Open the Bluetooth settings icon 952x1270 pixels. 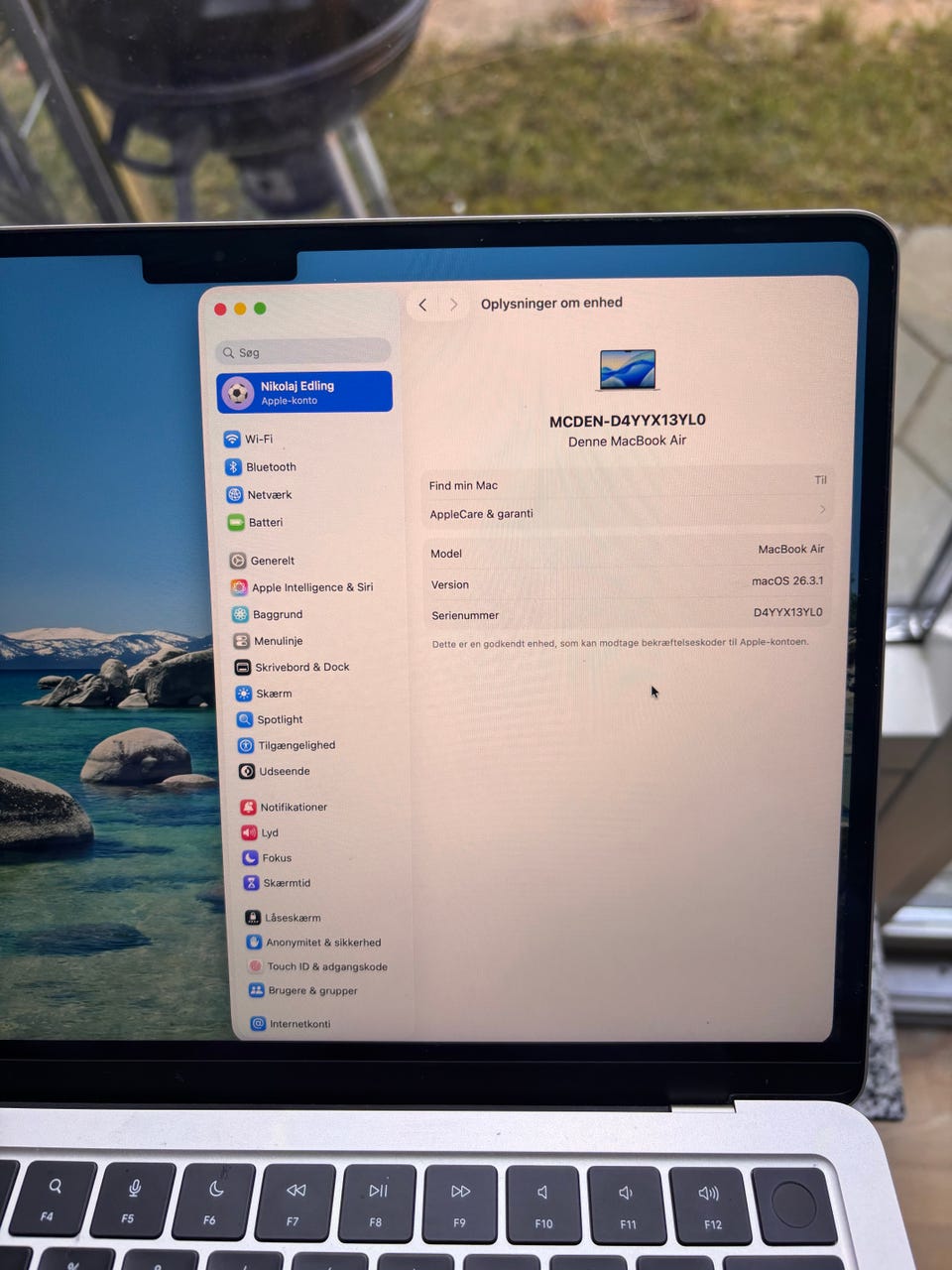(233, 466)
